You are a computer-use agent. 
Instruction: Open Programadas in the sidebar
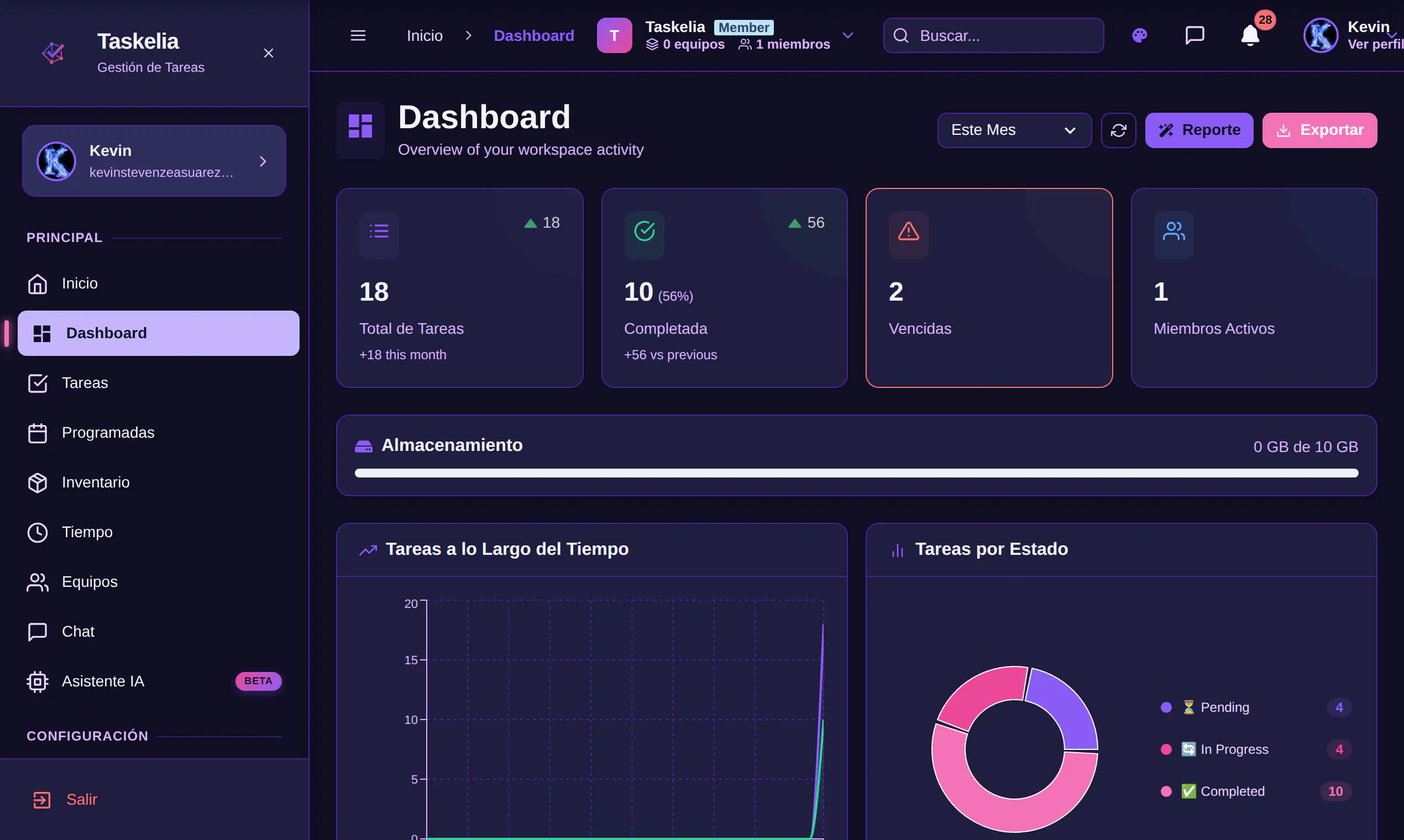click(x=159, y=433)
